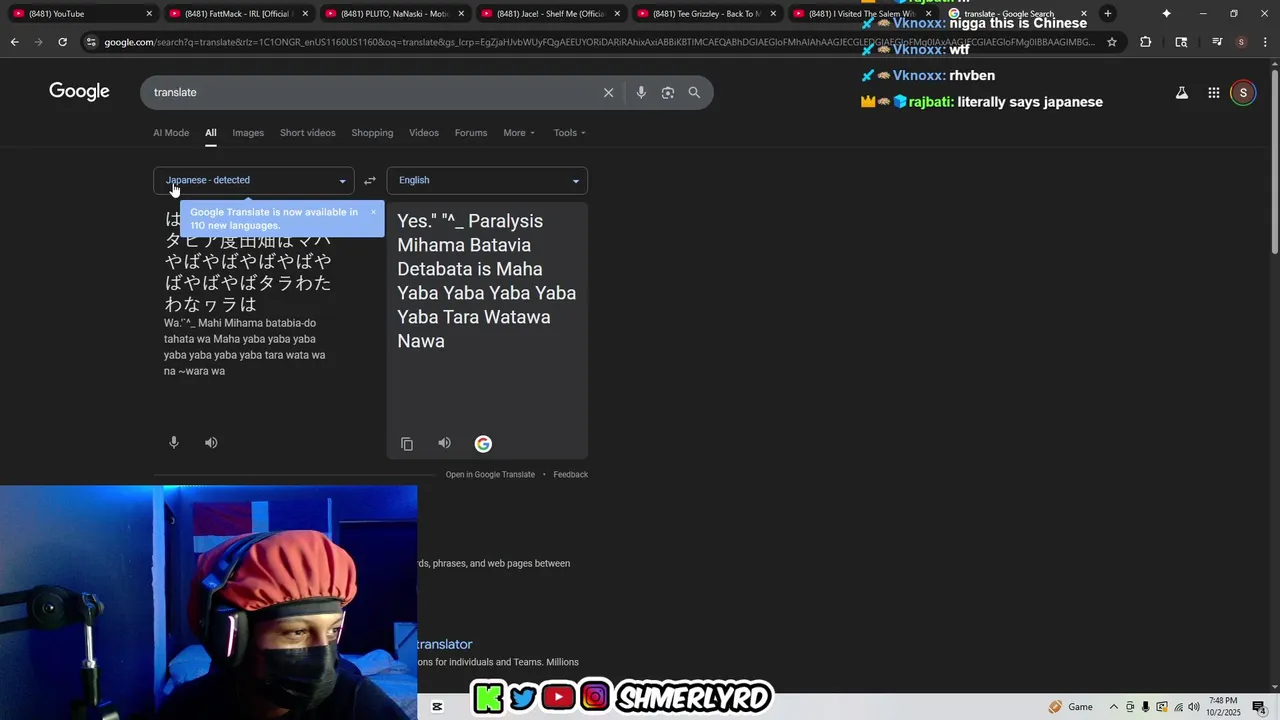Viewport: 1280px width, 720px height.
Task: Open the Google apps grid
Action: pos(1213,92)
